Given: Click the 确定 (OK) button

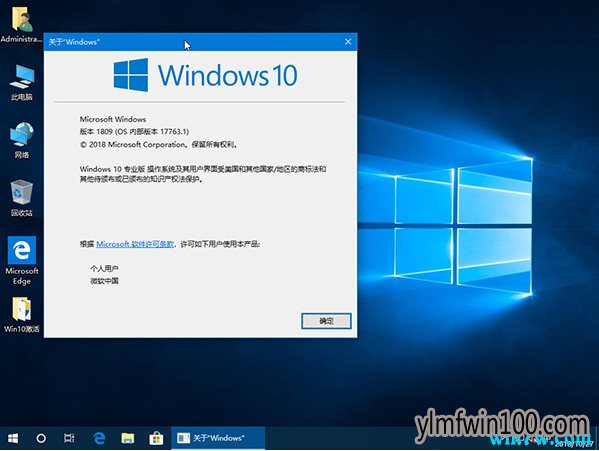Looking at the screenshot, I should (326, 321).
